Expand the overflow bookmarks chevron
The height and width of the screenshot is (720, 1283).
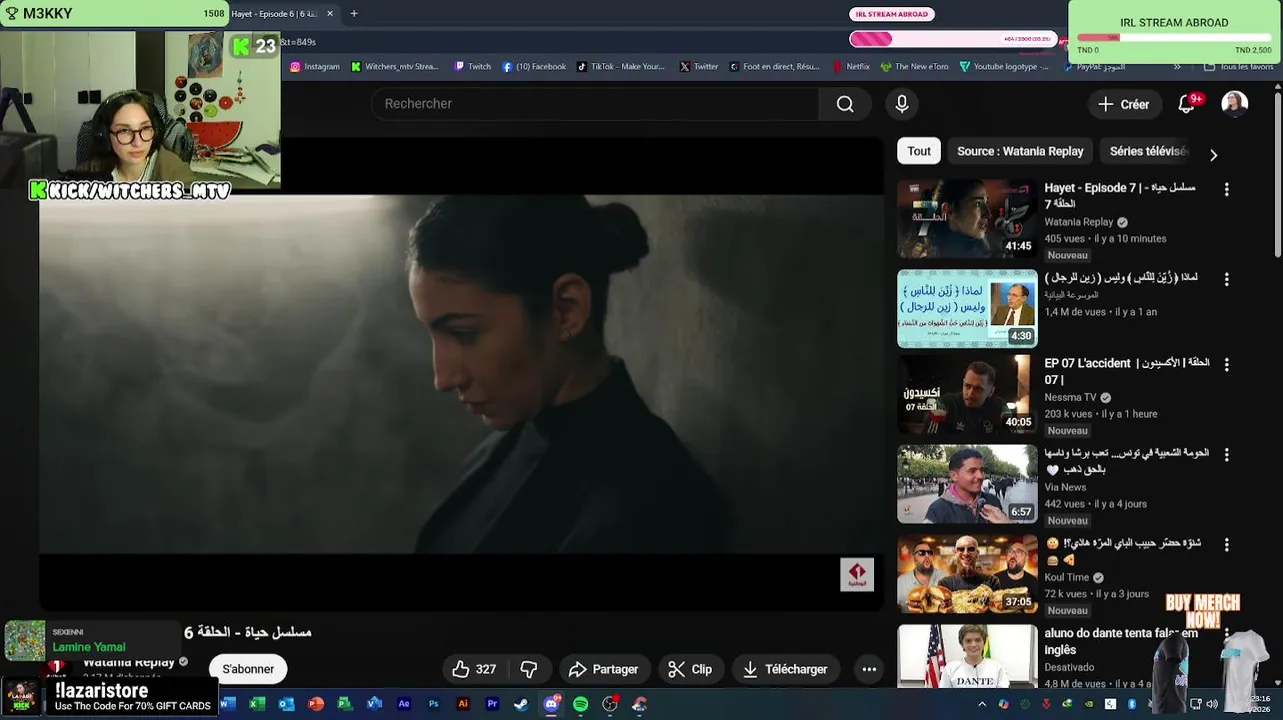(x=1177, y=67)
